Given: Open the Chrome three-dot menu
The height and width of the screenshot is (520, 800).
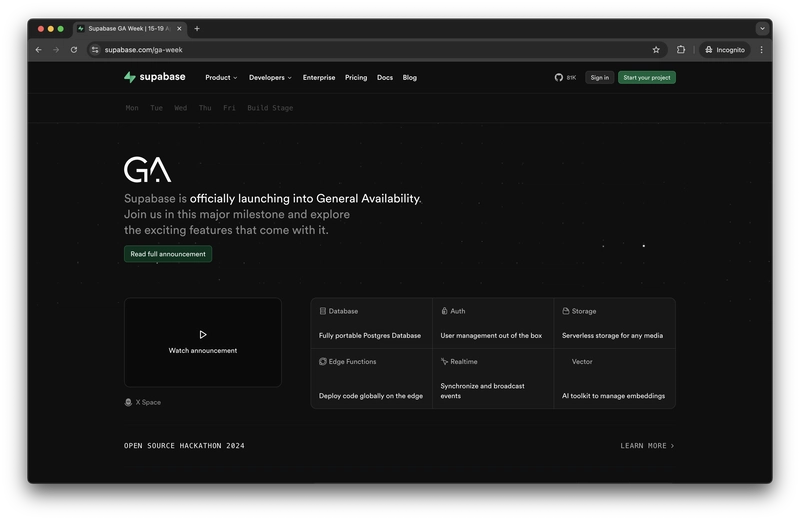Looking at the screenshot, I should click(x=762, y=49).
